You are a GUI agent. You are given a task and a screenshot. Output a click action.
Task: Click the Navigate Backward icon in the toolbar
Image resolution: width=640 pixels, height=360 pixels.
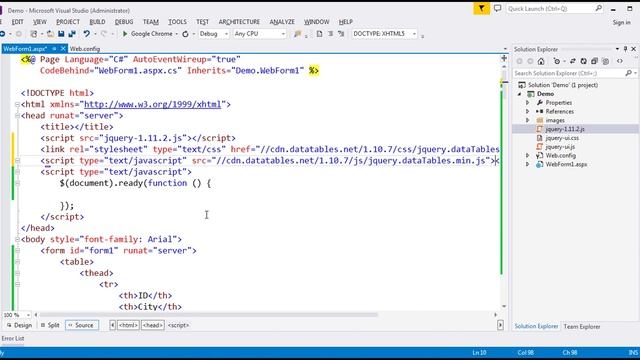pos(2,34)
